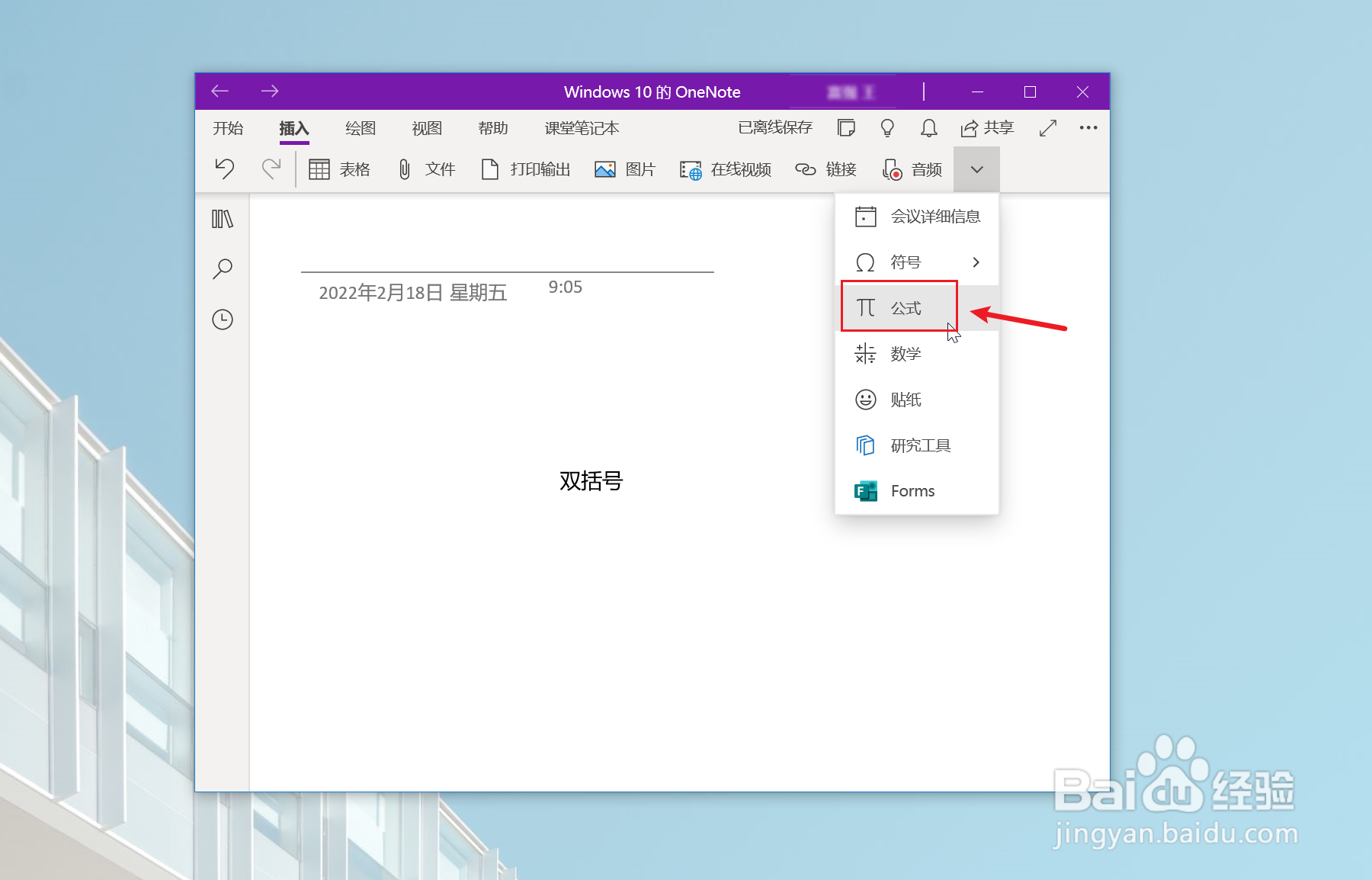This screenshot has height=880, width=1372.
Task: Expand the 符号 submenu
Action: [x=917, y=262]
